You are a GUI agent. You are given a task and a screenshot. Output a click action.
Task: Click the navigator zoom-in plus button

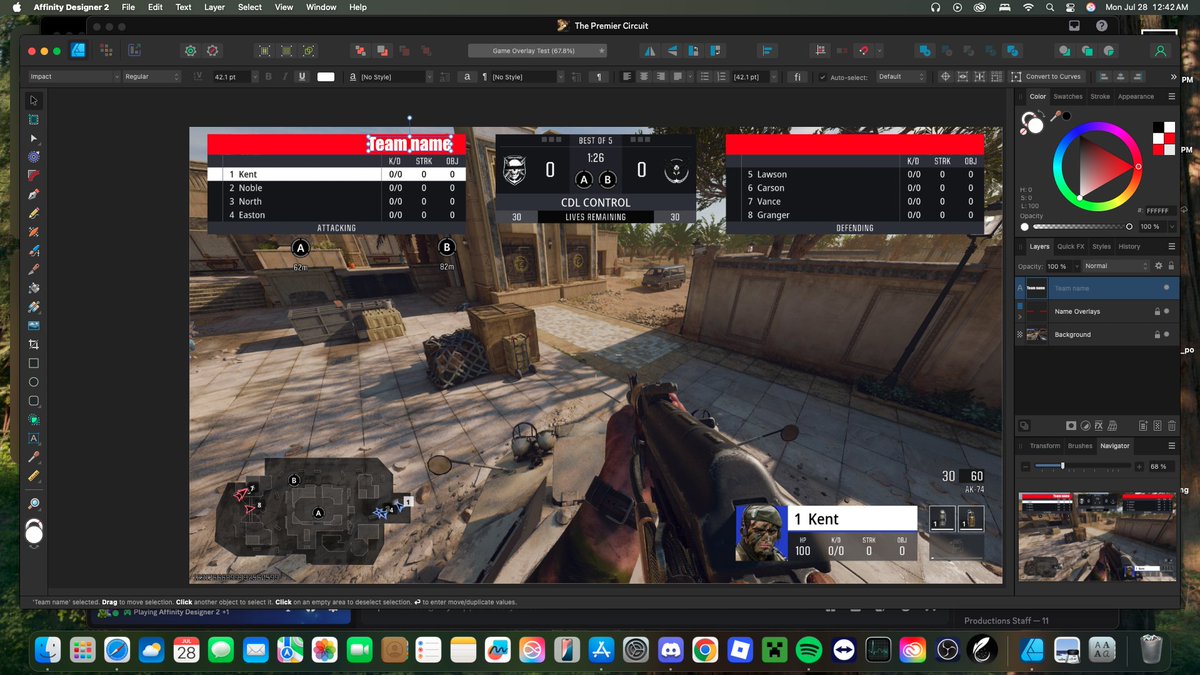1140,466
